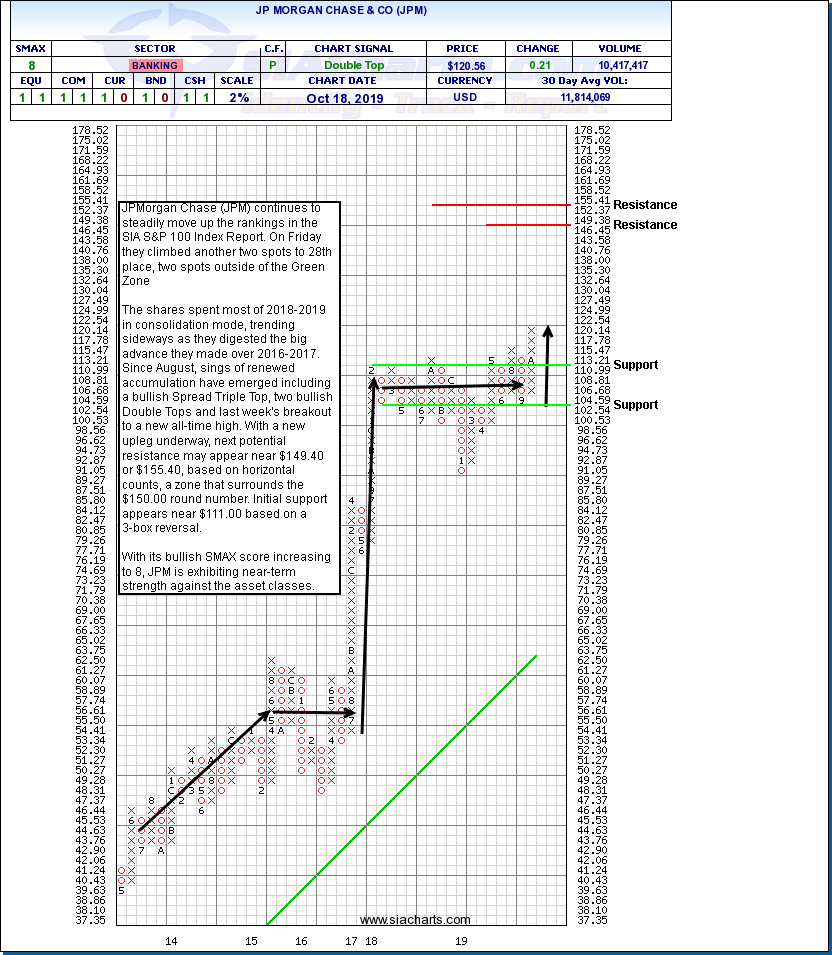Click the upper Resistance label

pyautogui.click(x=644, y=205)
